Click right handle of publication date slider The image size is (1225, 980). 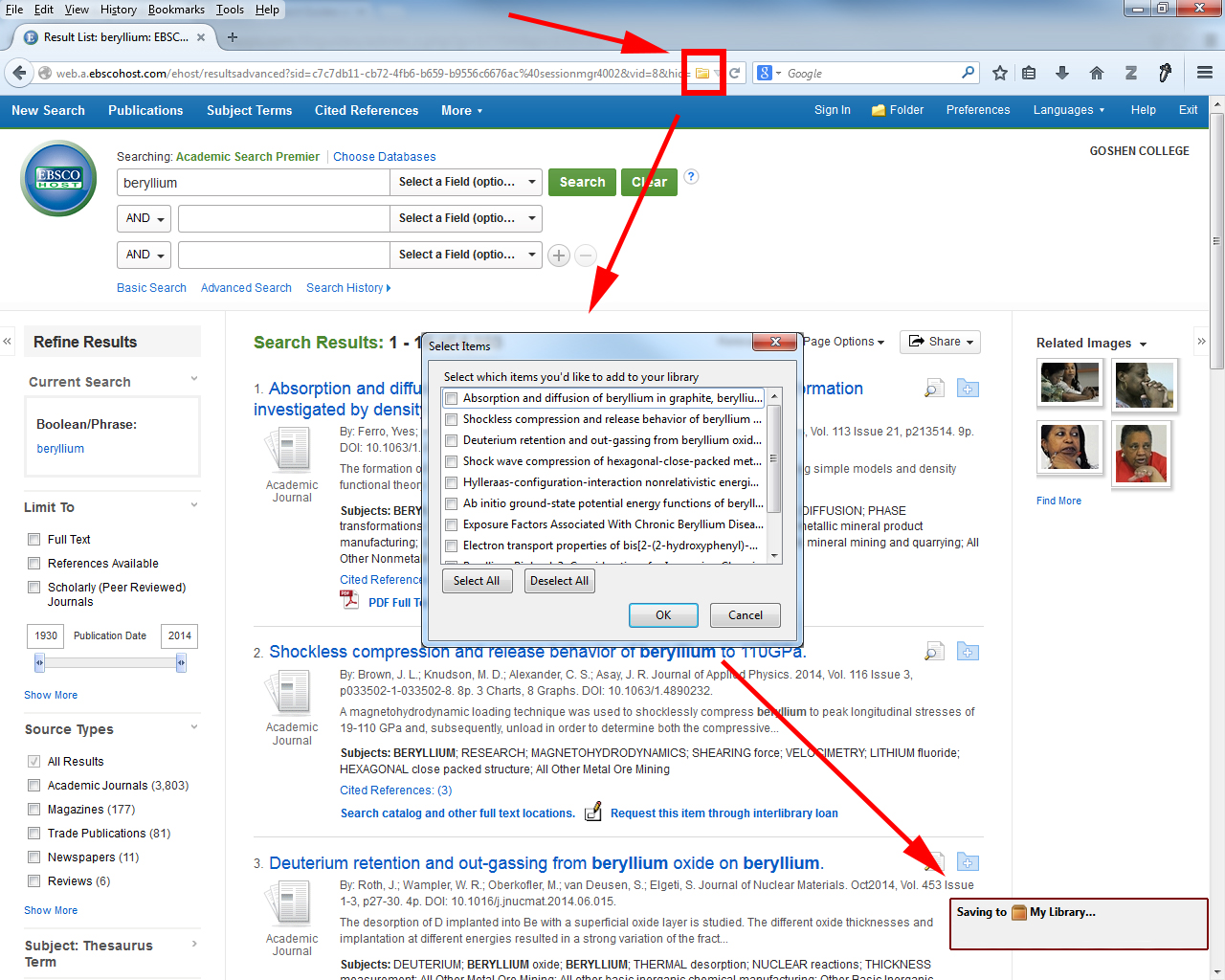[181, 662]
